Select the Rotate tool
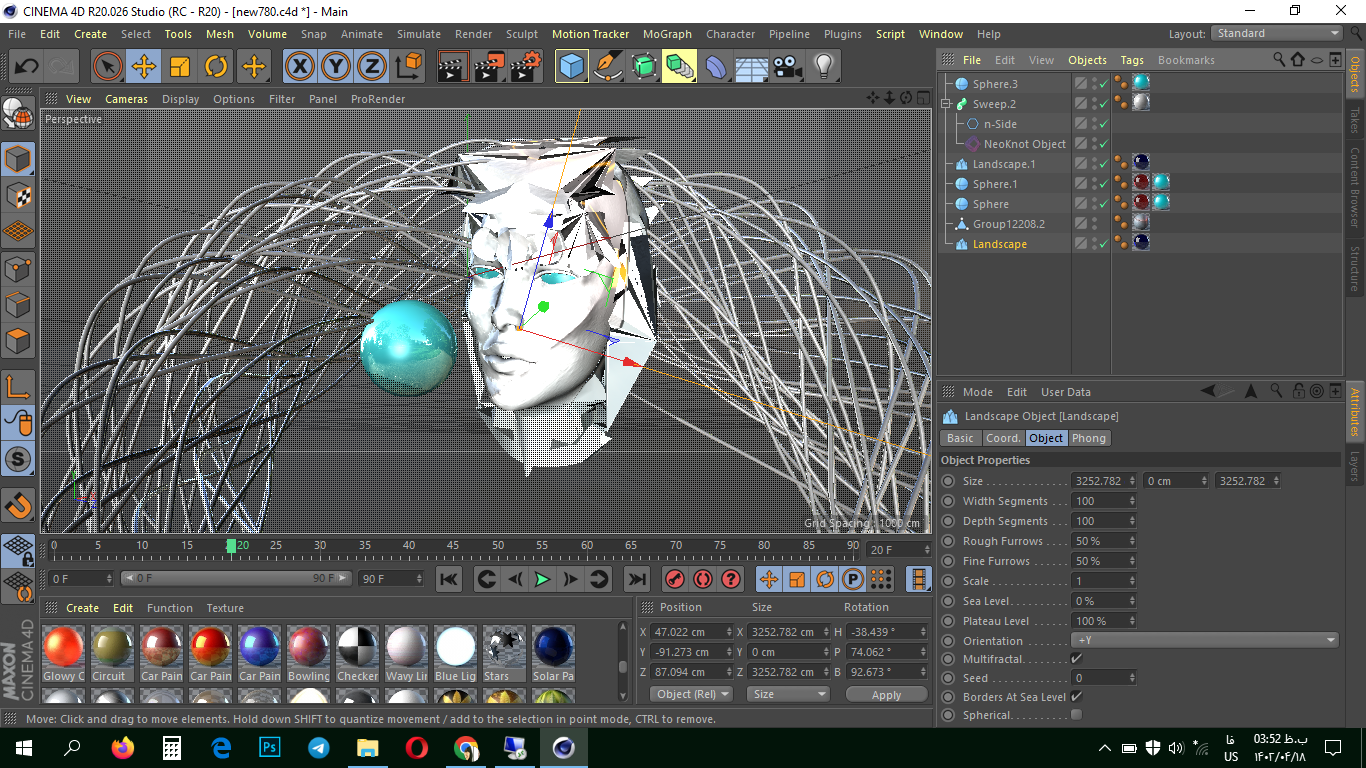This screenshot has width=1366, height=768. pos(214,66)
